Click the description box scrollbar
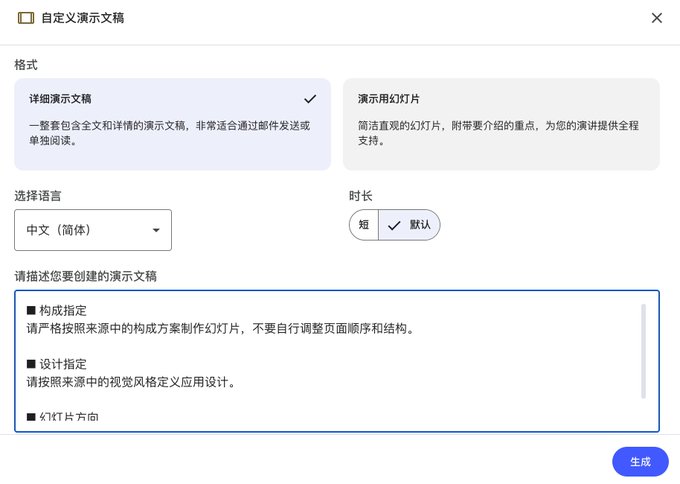680x484 pixels. (x=643, y=351)
